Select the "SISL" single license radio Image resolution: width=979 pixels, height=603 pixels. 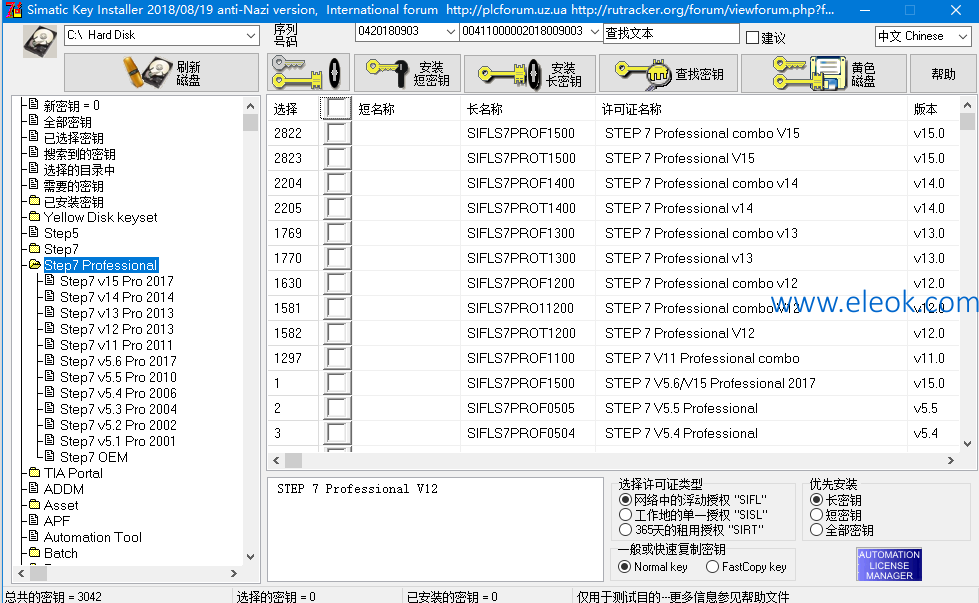(625, 515)
